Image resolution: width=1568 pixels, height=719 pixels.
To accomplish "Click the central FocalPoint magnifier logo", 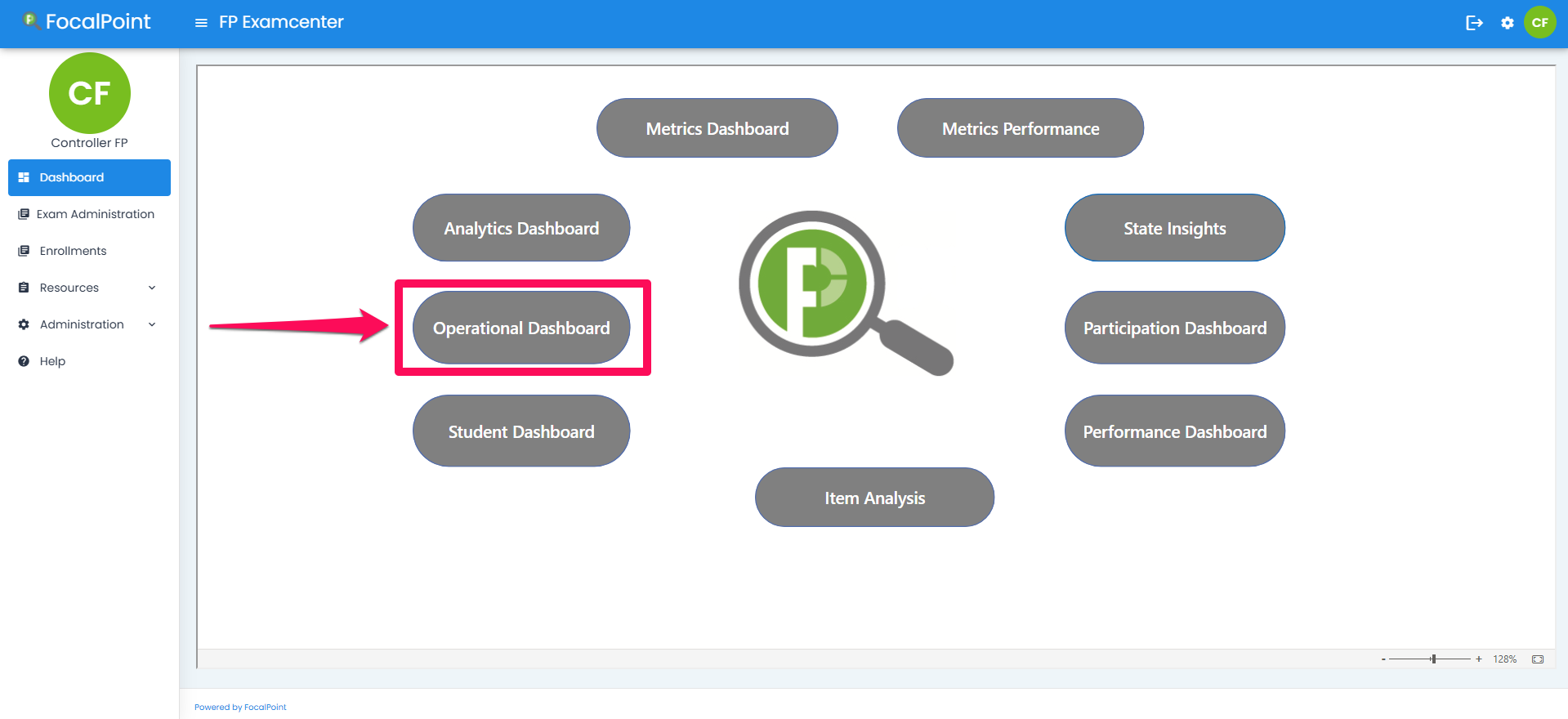I will pyautogui.click(x=846, y=293).
